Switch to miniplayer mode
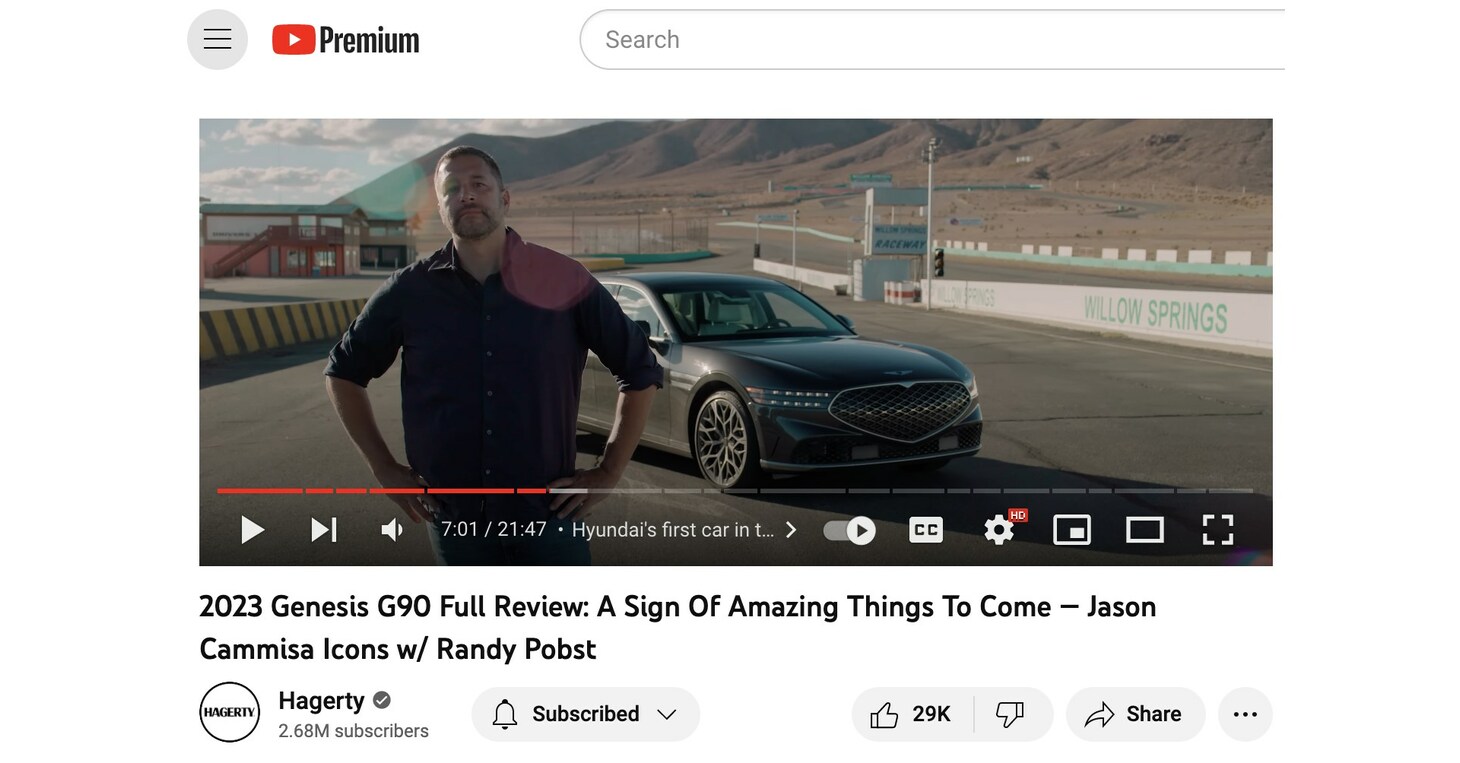This screenshot has width=1460, height=763. [1072, 530]
